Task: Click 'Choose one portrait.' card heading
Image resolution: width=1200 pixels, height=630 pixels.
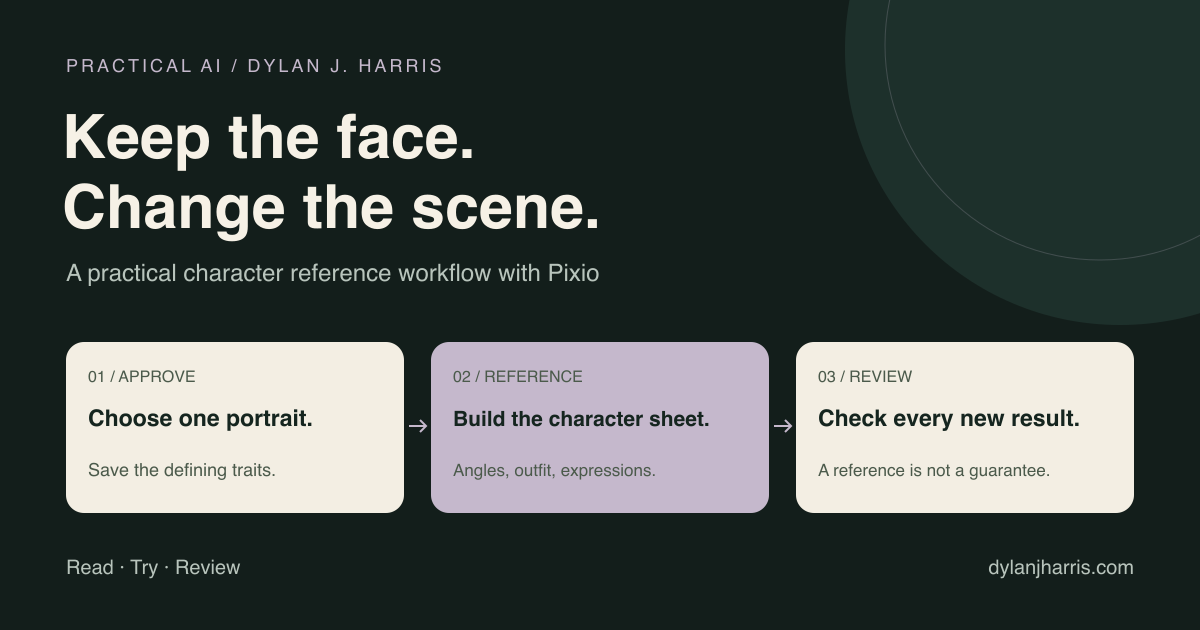Action: [x=200, y=419]
